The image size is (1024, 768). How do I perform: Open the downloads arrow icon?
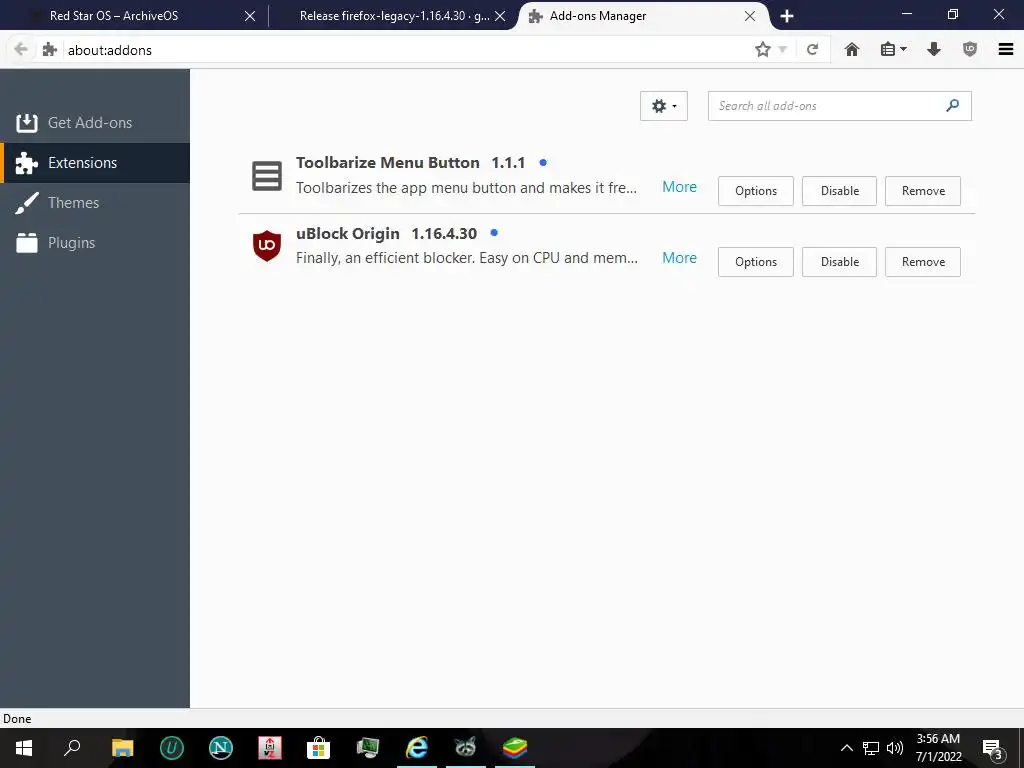tap(934, 50)
